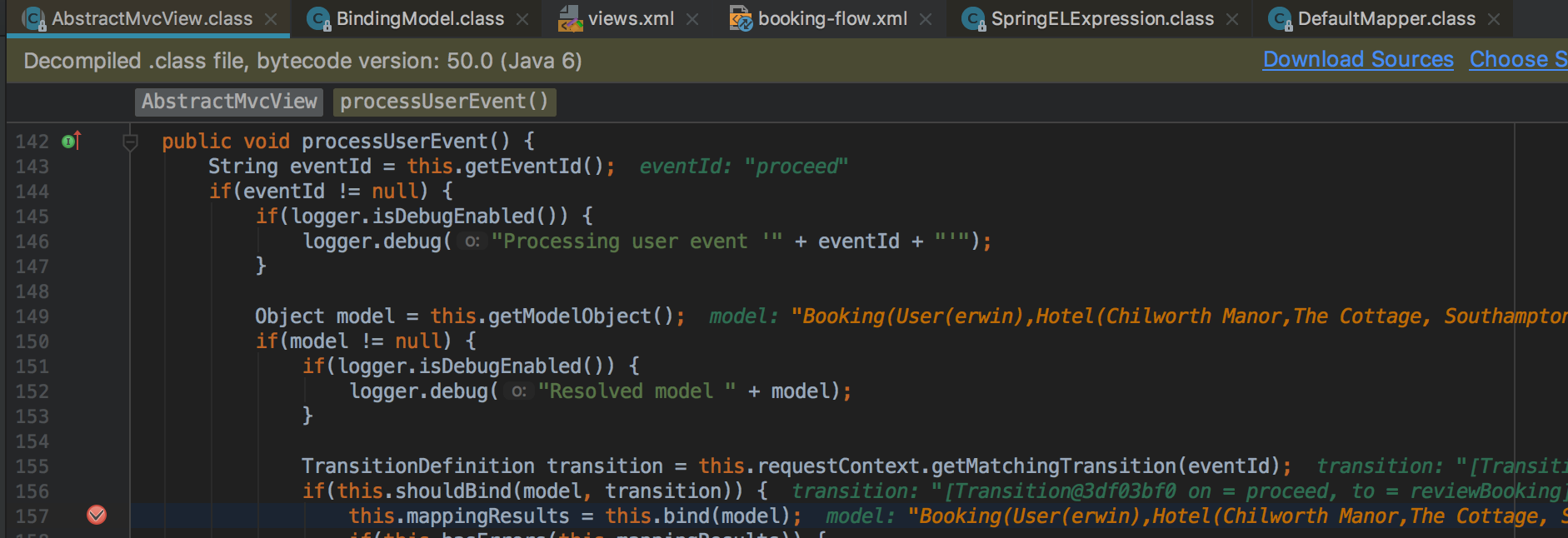
Task: Remove the breakpoint on line 157
Action: pos(97,516)
